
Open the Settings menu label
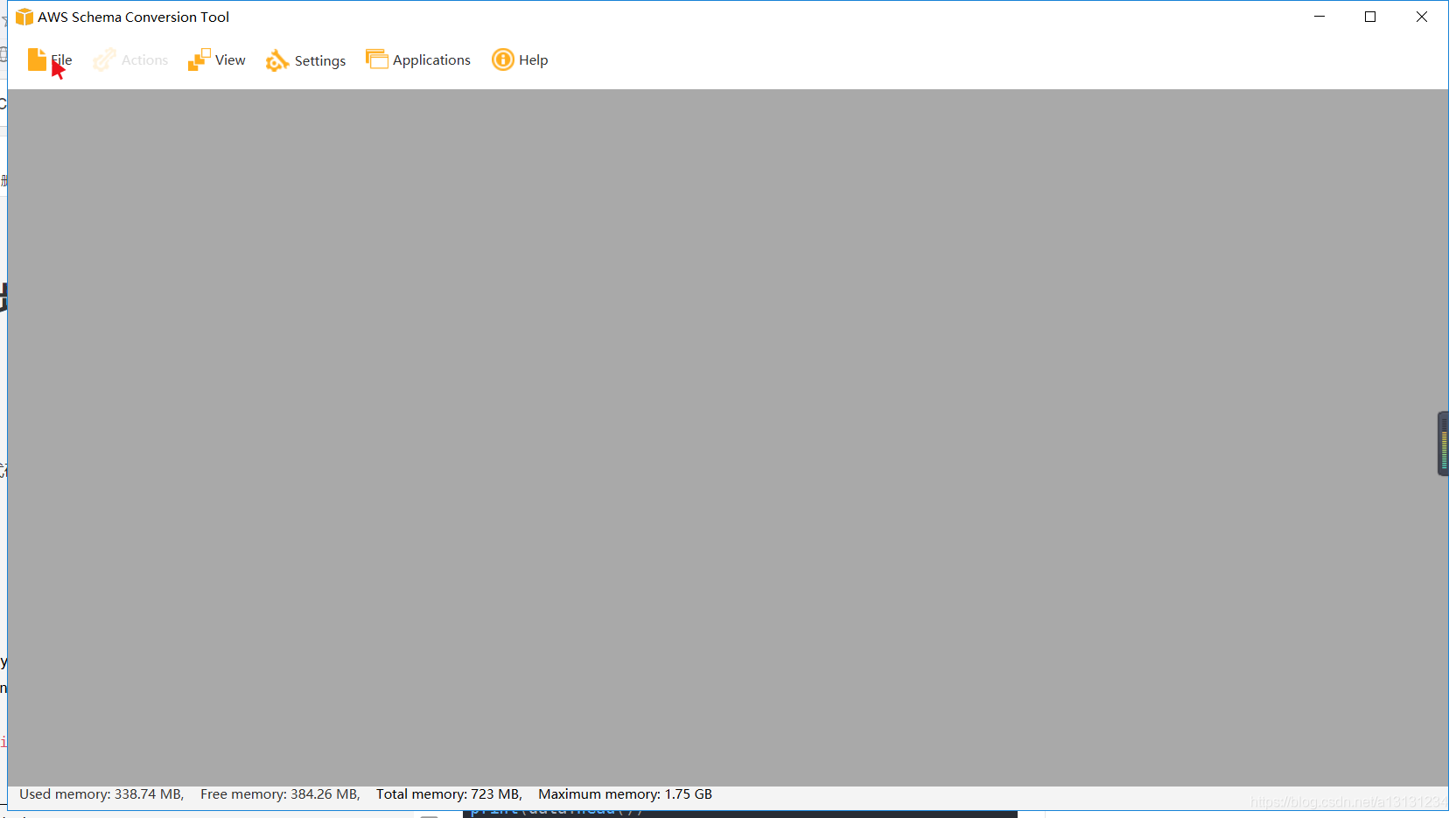[x=320, y=60]
